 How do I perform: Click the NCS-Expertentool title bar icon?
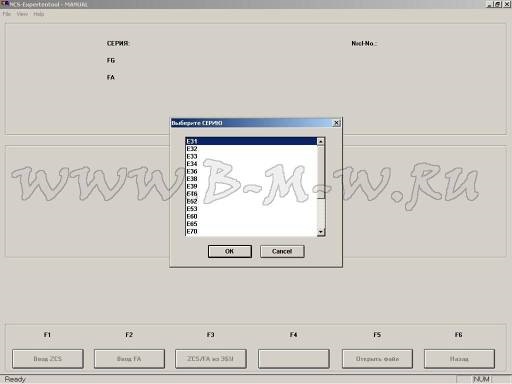point(5,4)
